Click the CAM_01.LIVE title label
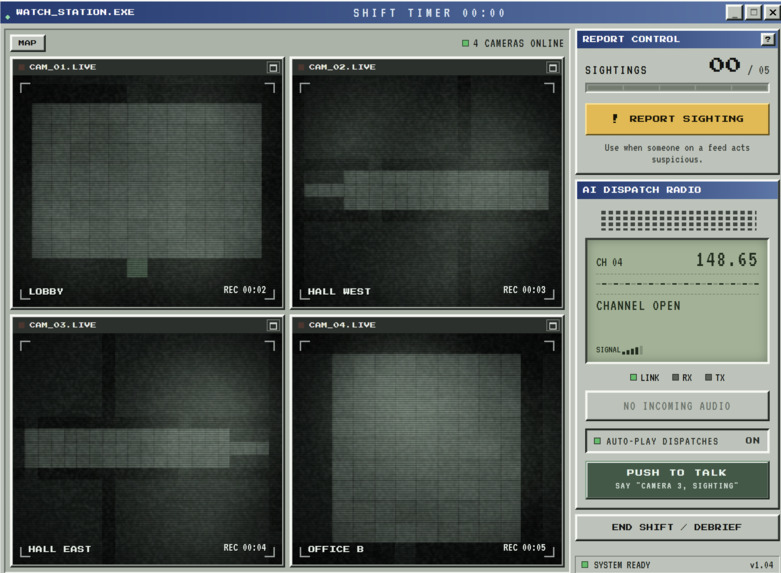The width and height of the screenshot is (781, 573). pos(62,67)
